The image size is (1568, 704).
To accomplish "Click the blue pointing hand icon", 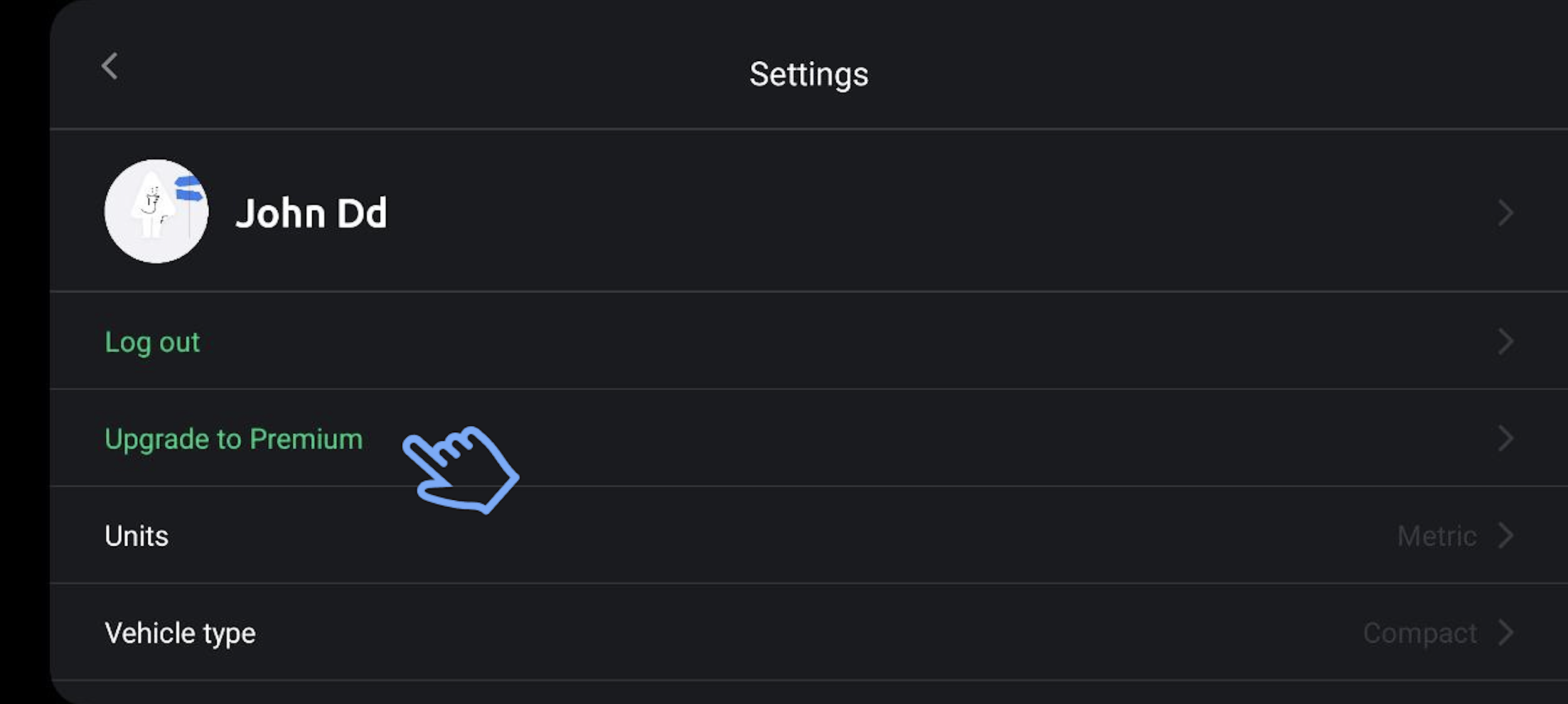I will coord(461,469).
